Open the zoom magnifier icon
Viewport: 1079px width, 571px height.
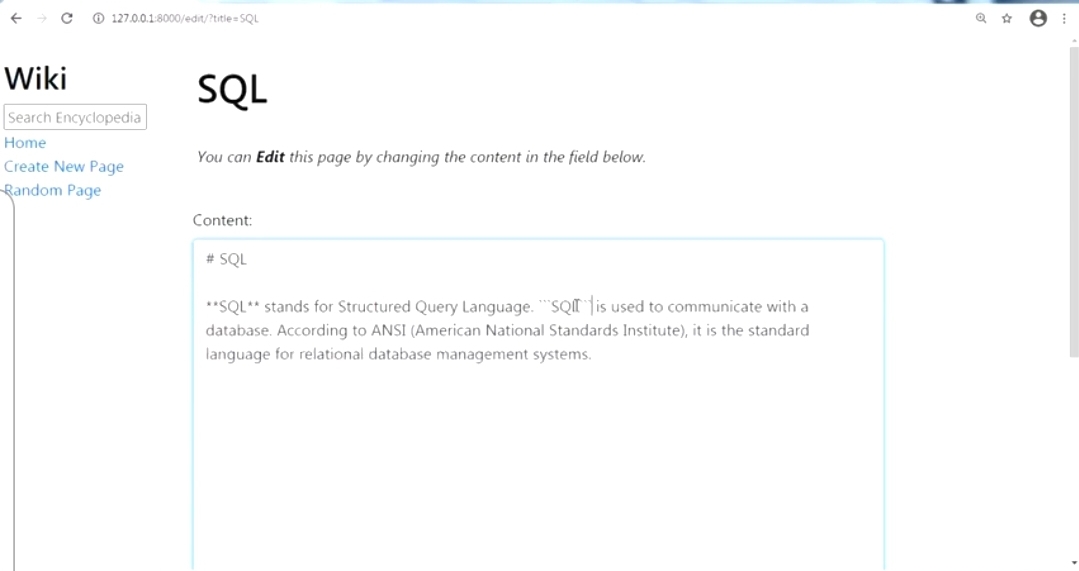tap(981, 18)
